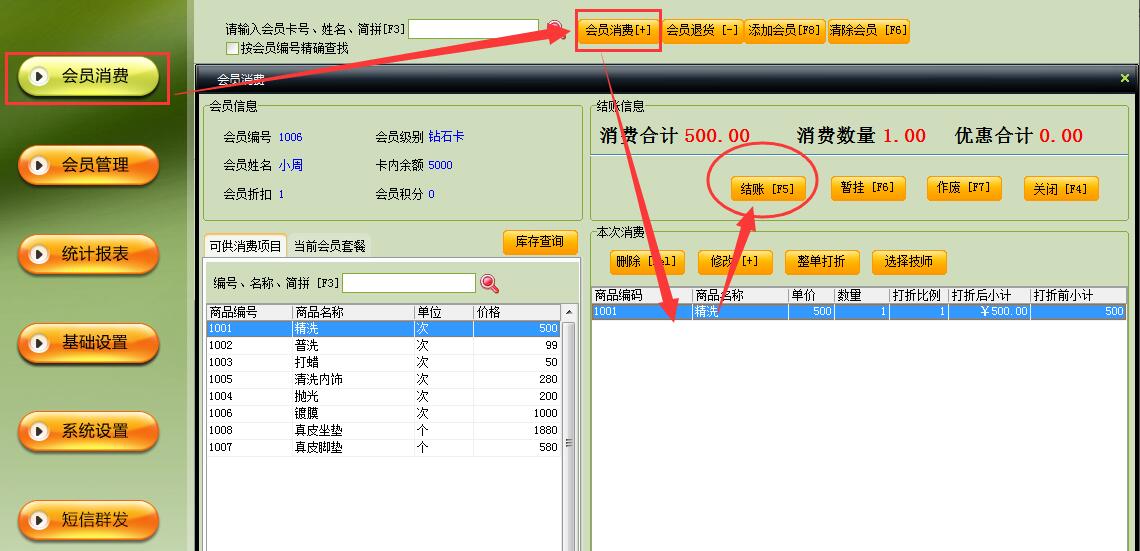This screenshot has height=551, width=1140.
Task: Open 系统设置 in the left sidebar
Action: point(88,431)
